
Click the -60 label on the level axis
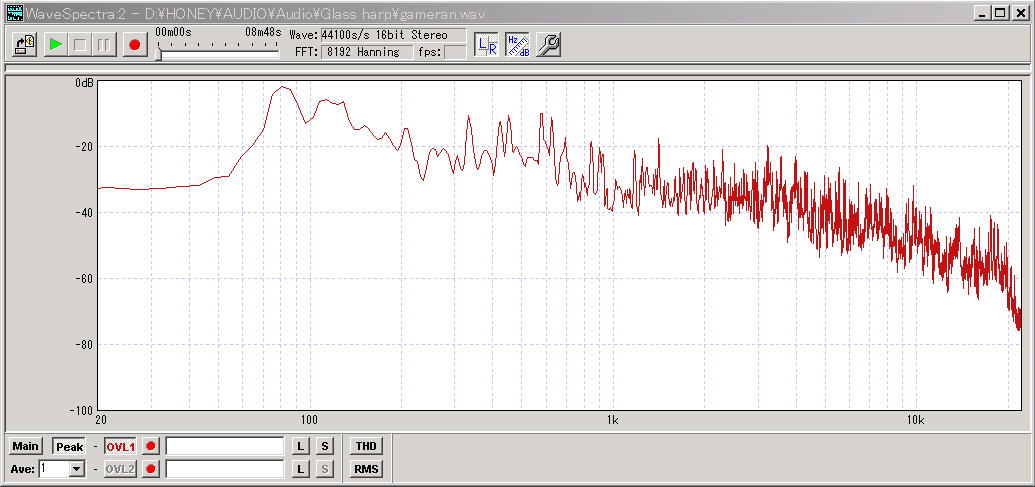(x=83, y=278)
